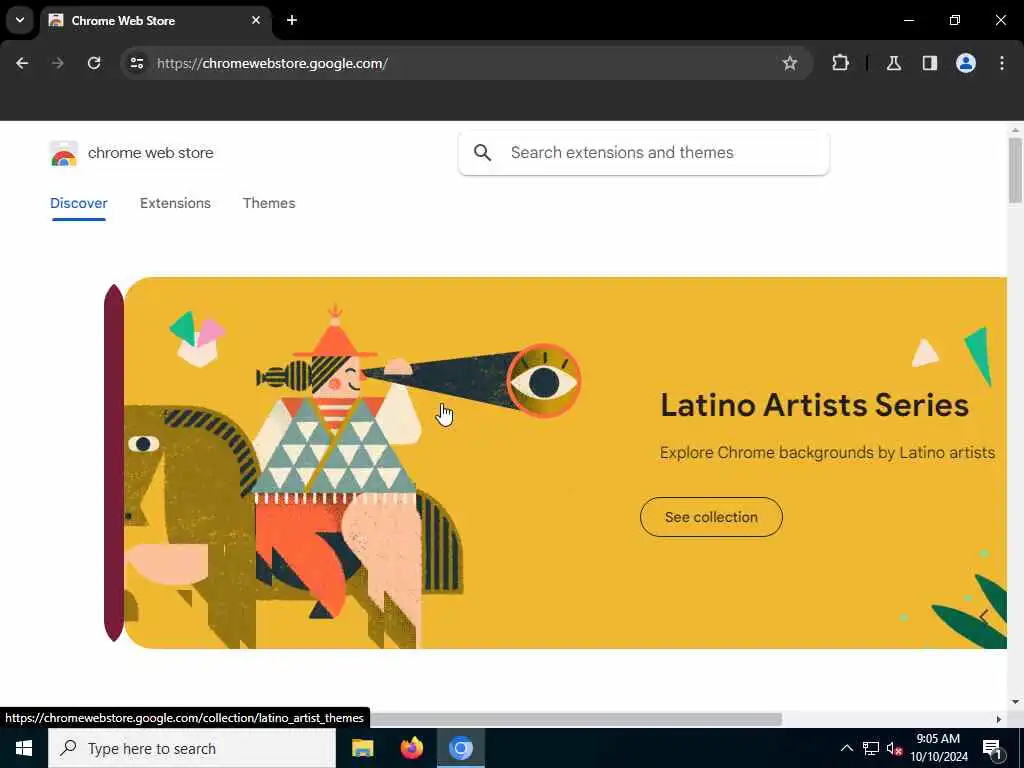This screenshot has height=768, width=1024.
Task: Restore down the Chrome window
Action: (x=955, y=20)
